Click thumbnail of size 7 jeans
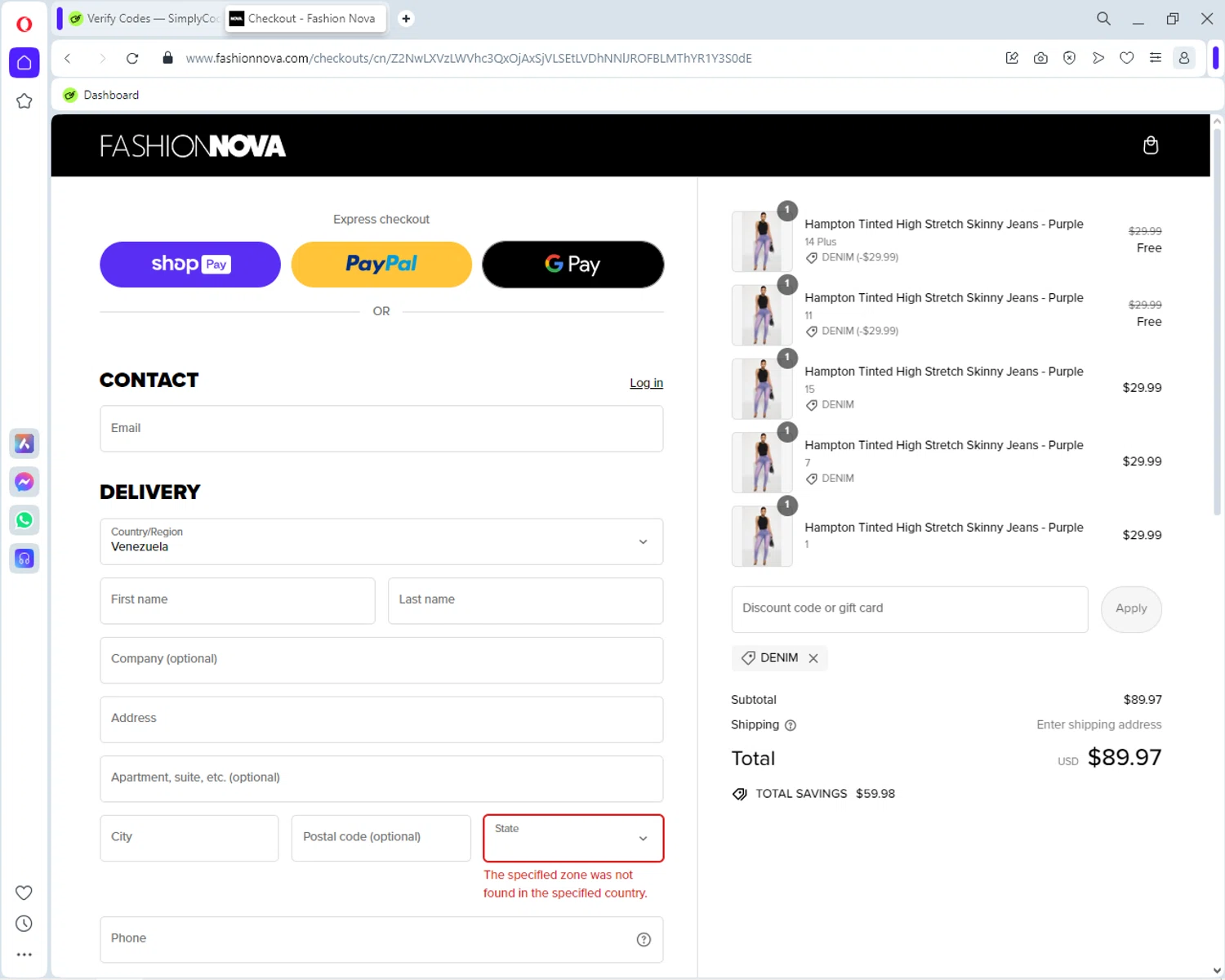The image size is (1225, 980). [762, 462]
